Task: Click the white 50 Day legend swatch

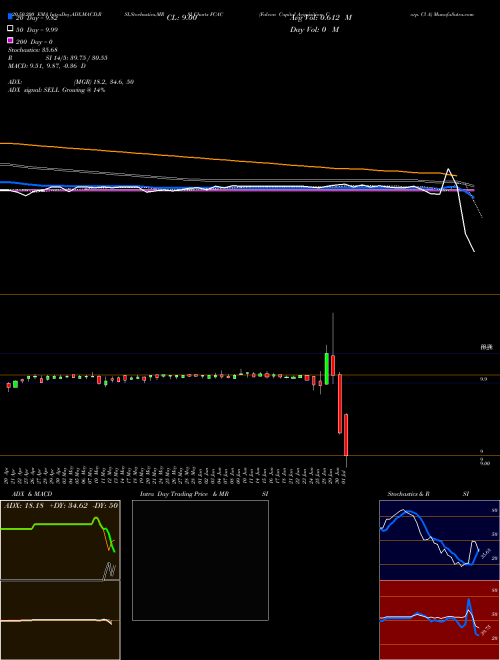Action: 10,29
